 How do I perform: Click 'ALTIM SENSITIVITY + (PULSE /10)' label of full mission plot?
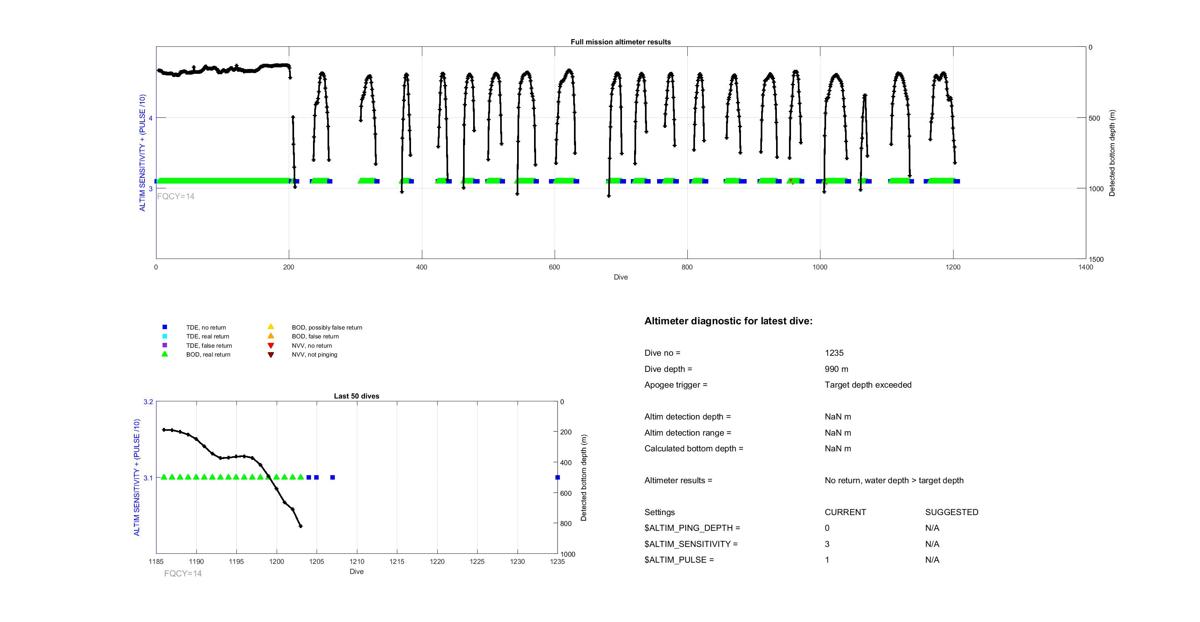coord(144,154)
